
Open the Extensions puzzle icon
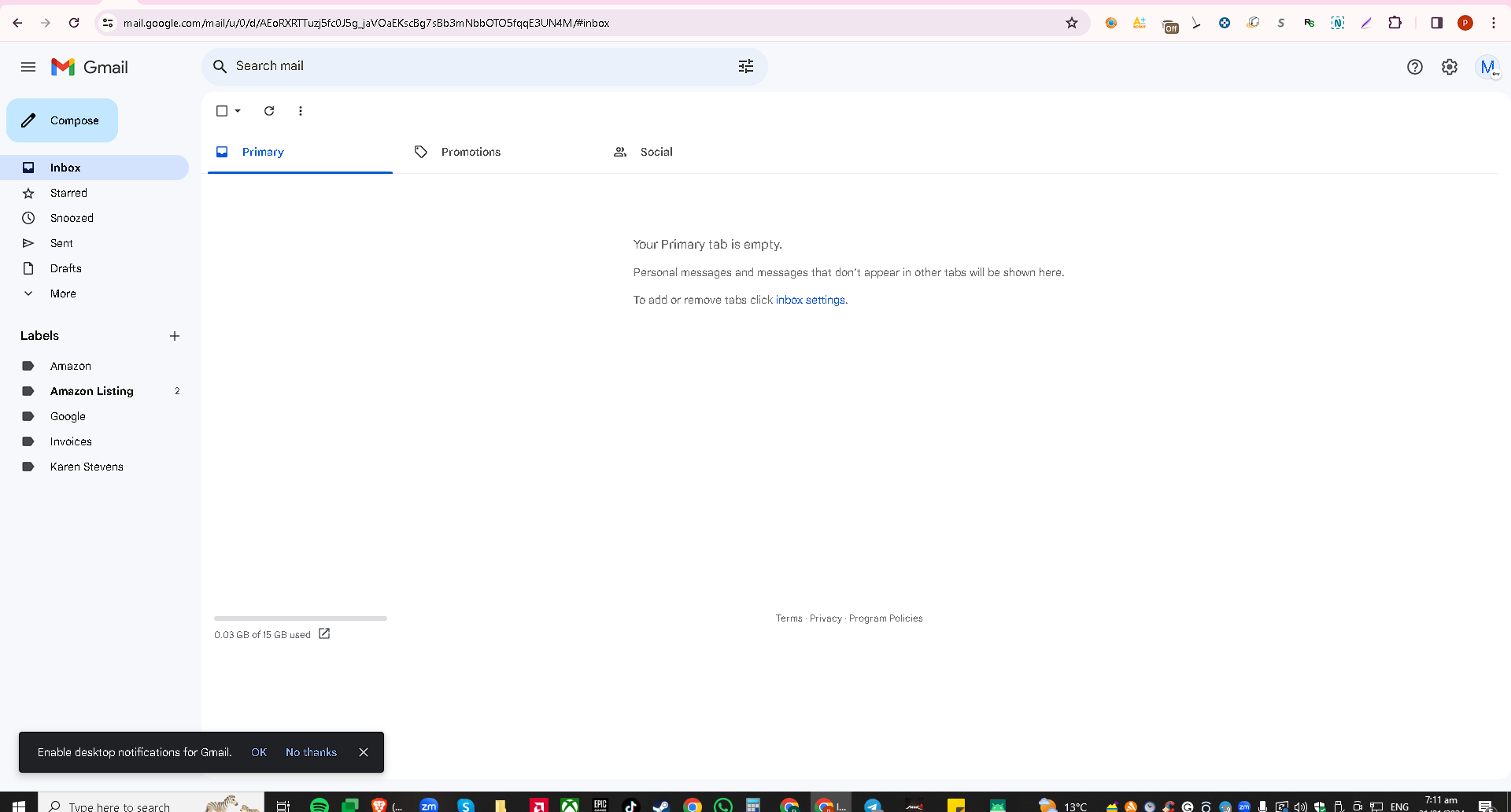click(1395, 23)
